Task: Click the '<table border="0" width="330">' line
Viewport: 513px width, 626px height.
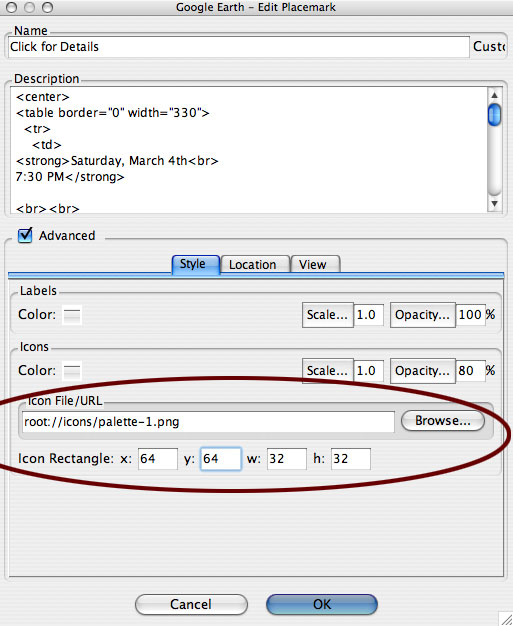Action: click(x=113, y=113)
